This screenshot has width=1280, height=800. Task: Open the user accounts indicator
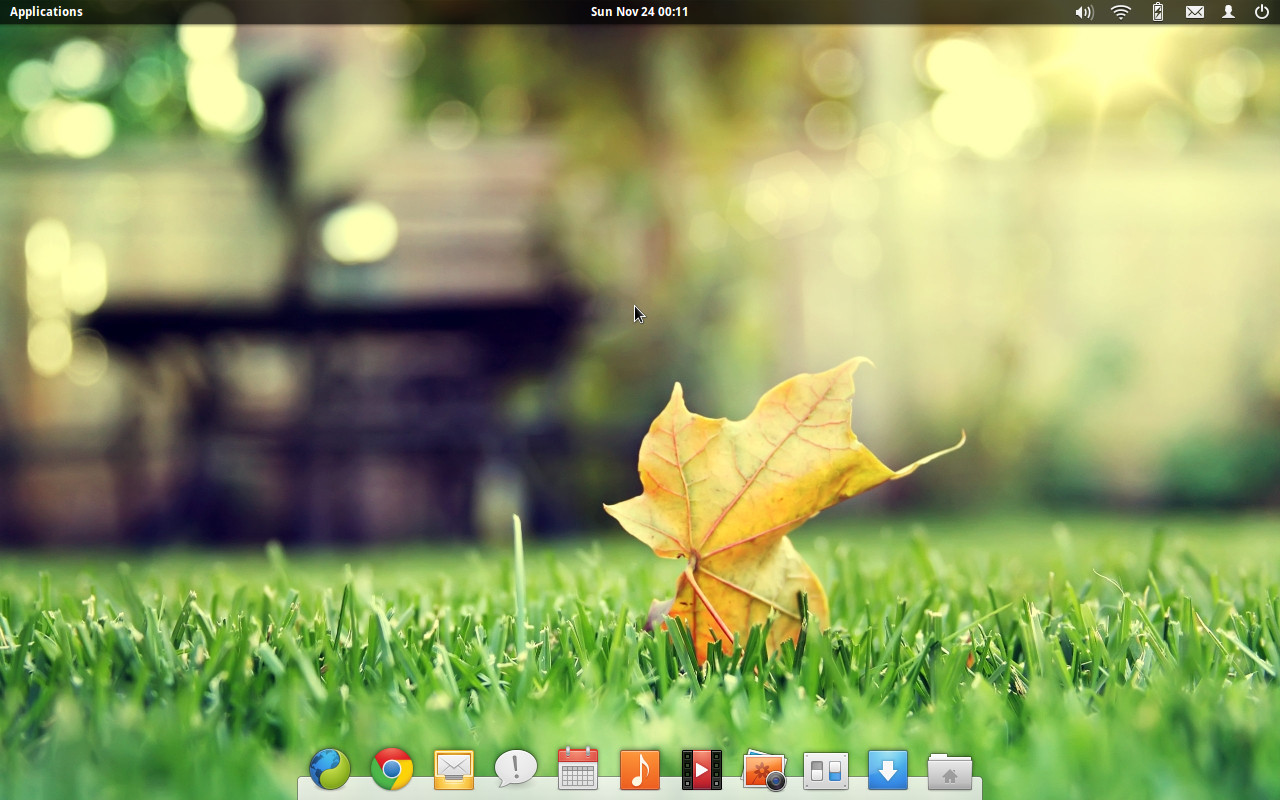click(1229, 12)
